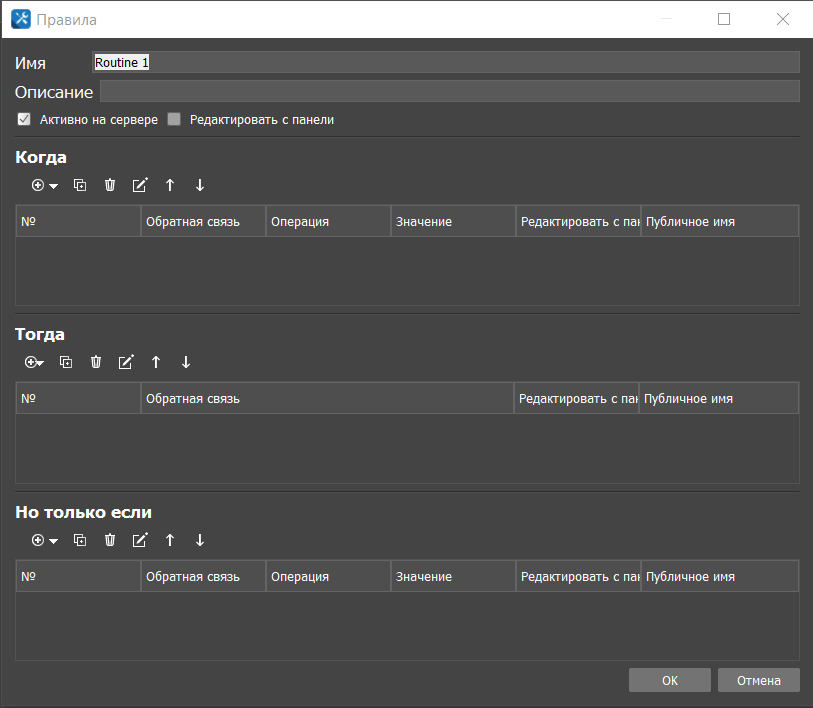Edit selected condition in Когда section
This screenshot has width=813, height=708.
[140, 185]
